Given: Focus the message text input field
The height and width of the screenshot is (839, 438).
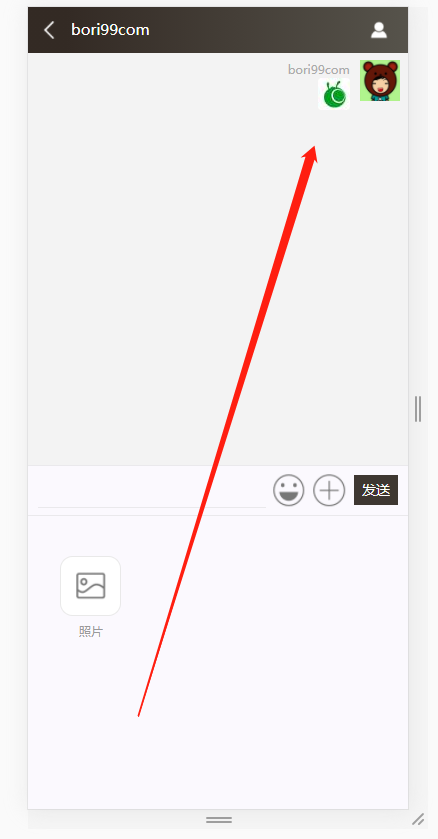Looking at the screenshot, I should click(152, 491).
